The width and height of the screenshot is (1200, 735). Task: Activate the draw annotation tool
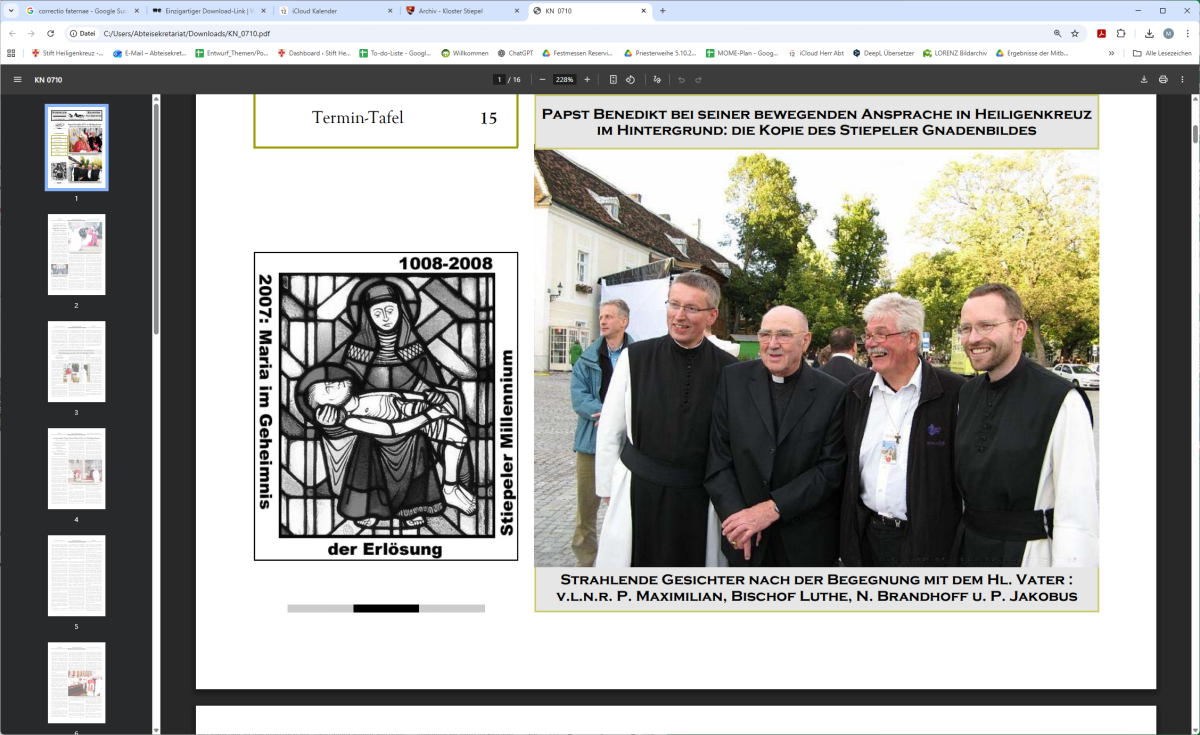coord(657,79)
